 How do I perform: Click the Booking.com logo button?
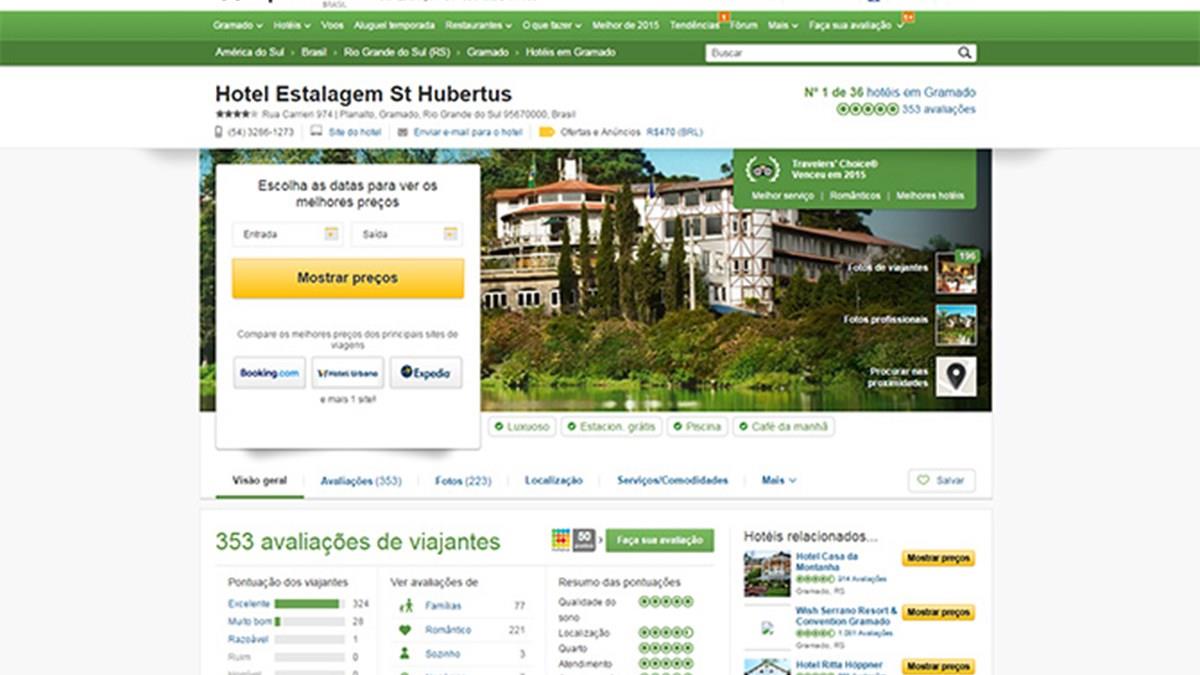[269, 373]
